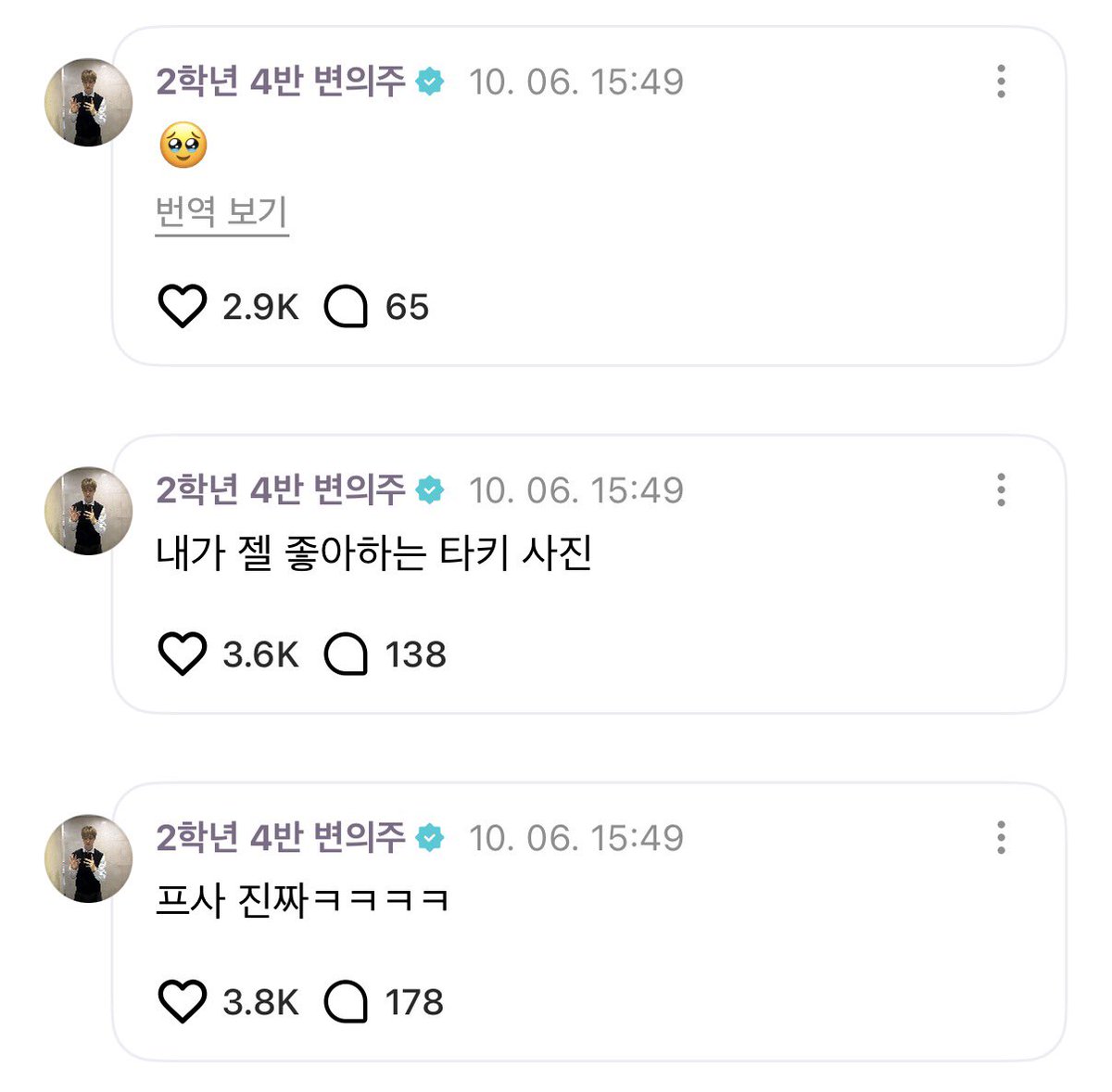
Task: Click verified badge on the first post
Action: click(x=429, y=82)
